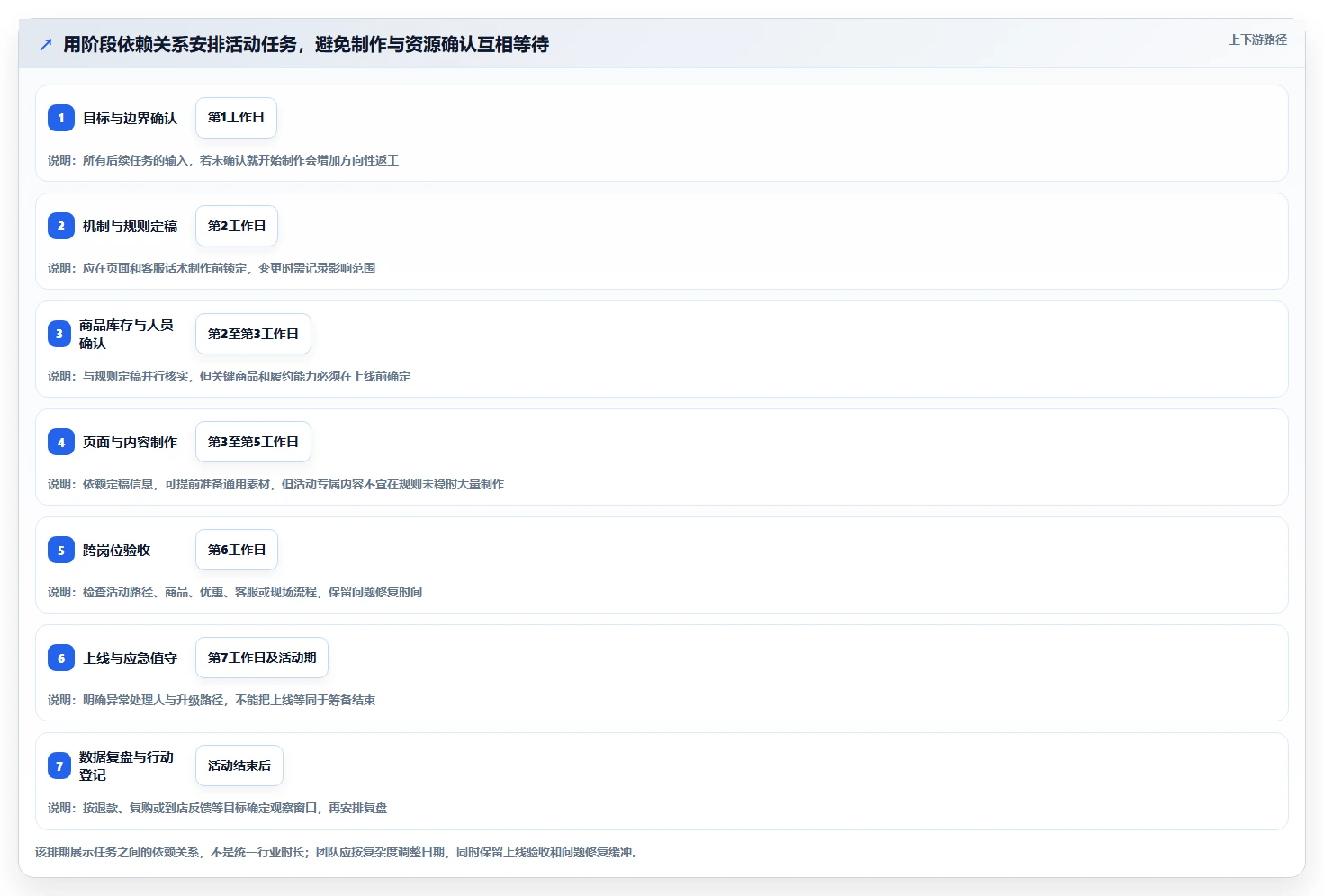Click the 商品库存与人员确认 step title
Screen dimensions: 1324x896
[126, 334]
